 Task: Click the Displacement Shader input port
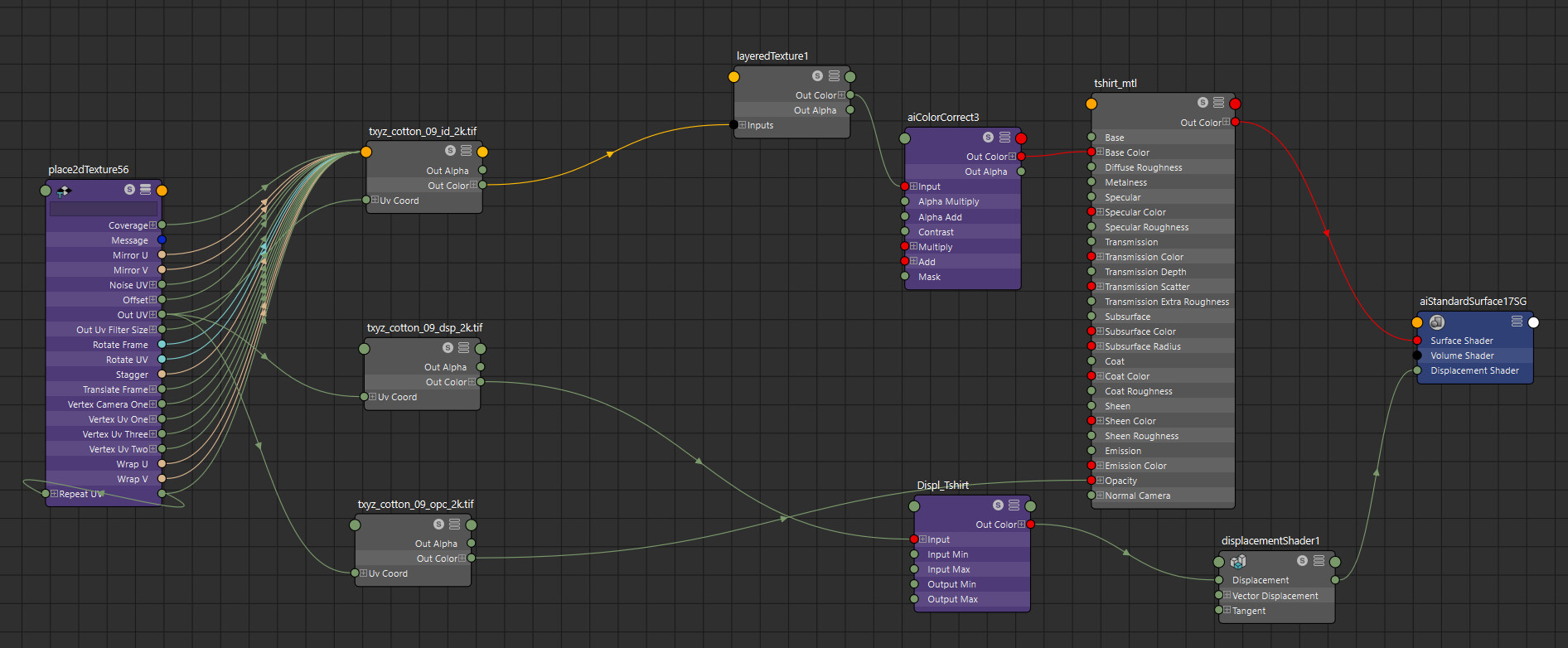point(1417,370)
